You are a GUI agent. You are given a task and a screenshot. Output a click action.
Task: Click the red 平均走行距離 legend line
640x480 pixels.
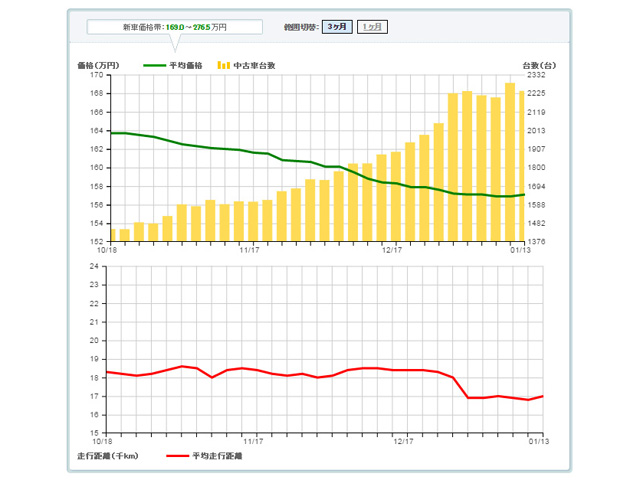[x=178, y=456]
